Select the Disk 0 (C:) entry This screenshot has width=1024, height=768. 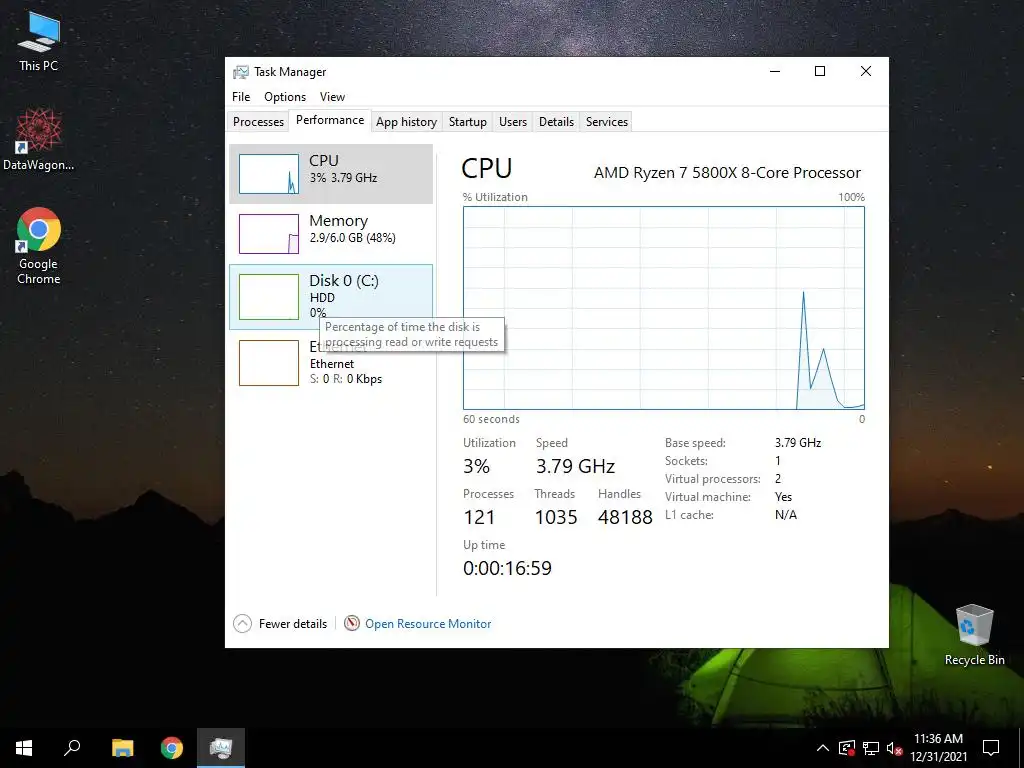pyautogui.click(x=331, y=297)
